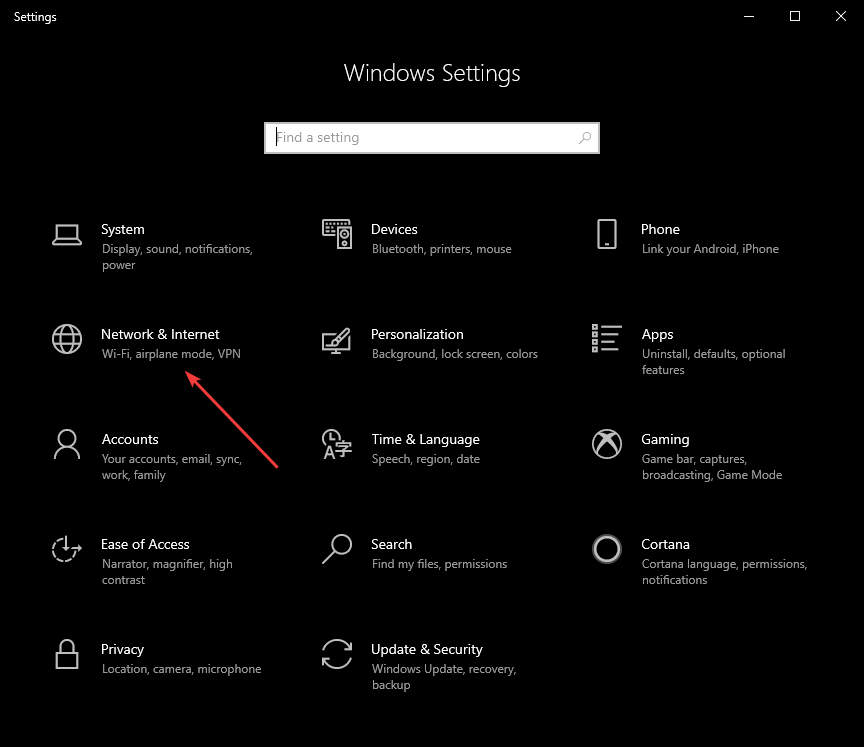The width and height of the screenshot is (864, 747).
Task: Open Personalization via the paintbrush icon
Action: coord(337,340)
